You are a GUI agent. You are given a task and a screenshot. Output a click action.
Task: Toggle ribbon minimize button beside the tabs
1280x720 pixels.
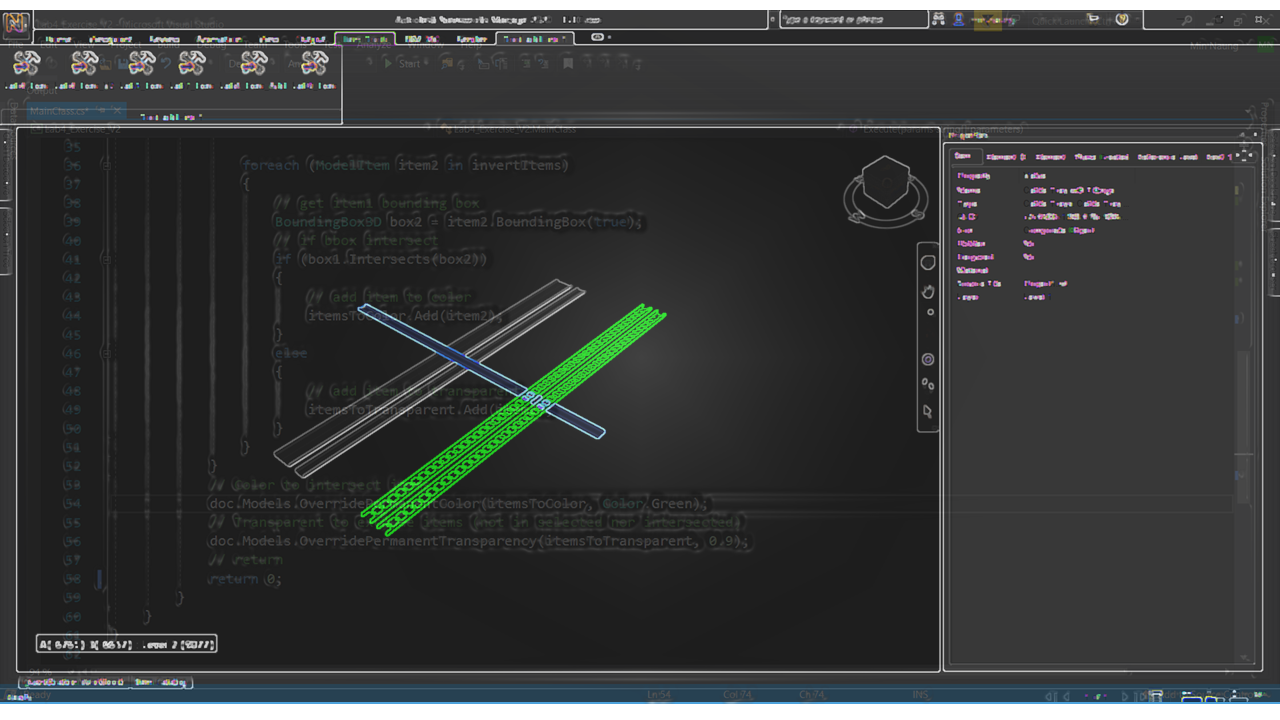(x=598, y=38)
